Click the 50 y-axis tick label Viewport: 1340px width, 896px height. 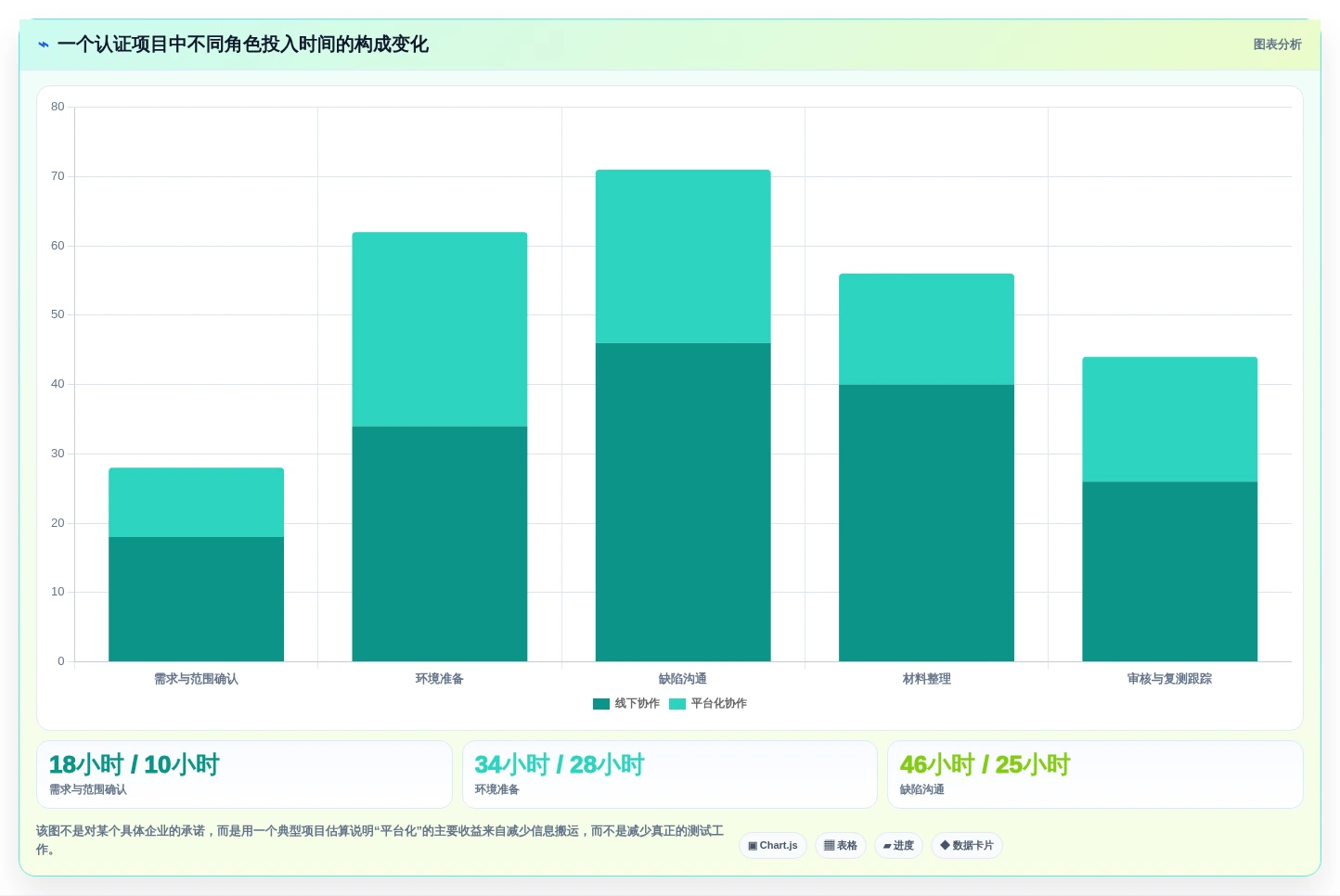coord(58,314)
